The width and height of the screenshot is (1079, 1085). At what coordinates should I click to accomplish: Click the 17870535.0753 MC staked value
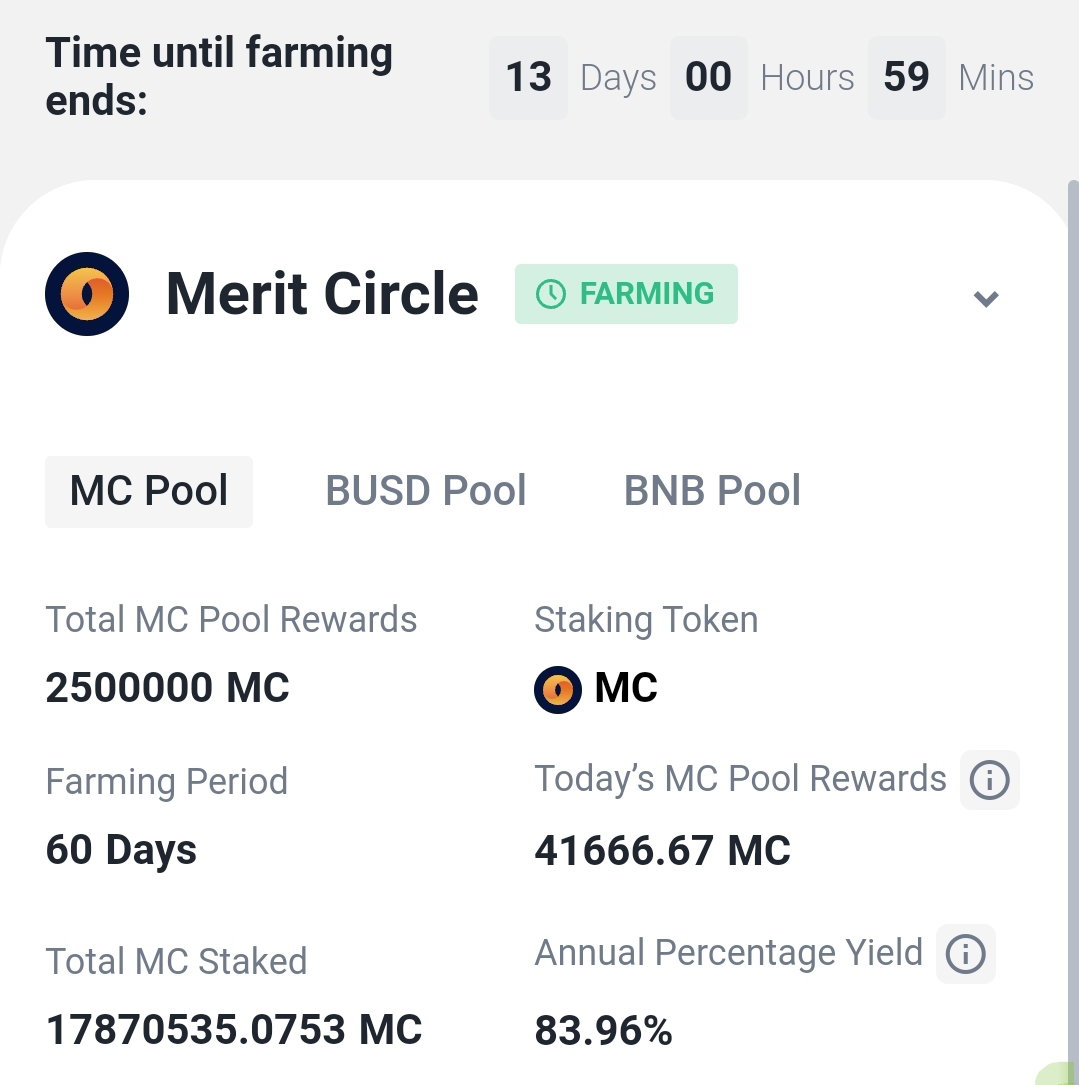point(234,1029)
